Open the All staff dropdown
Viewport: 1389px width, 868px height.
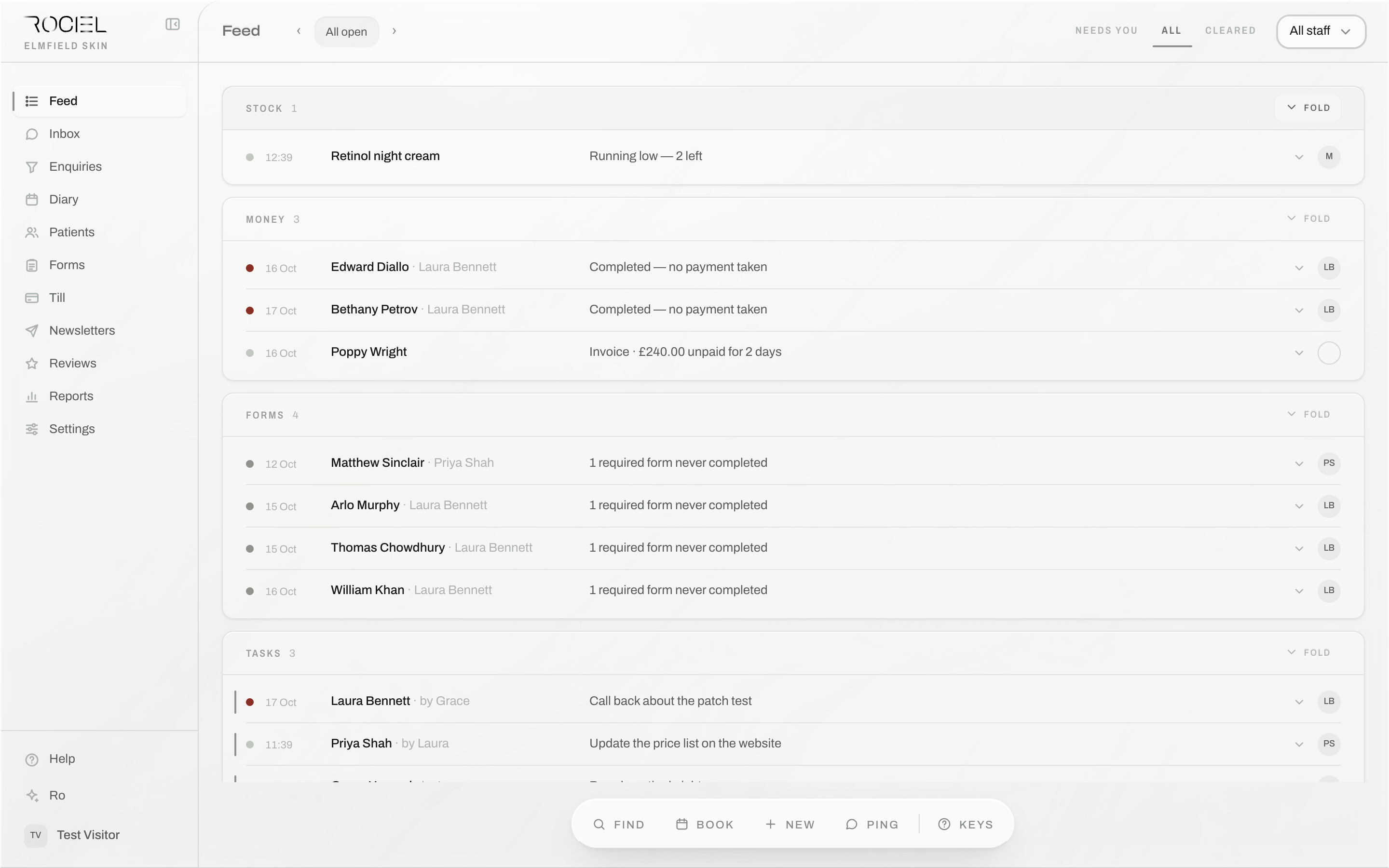[1321, 31]
